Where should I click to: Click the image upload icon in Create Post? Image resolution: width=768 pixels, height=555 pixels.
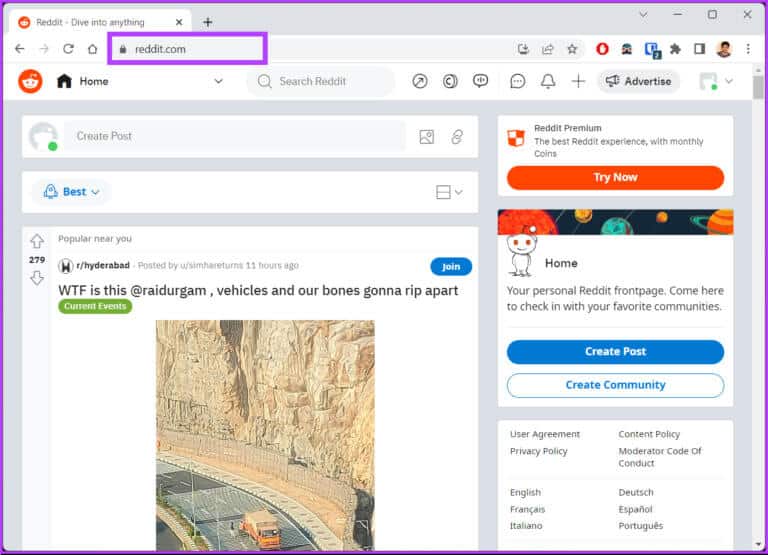tap(427, 137)
